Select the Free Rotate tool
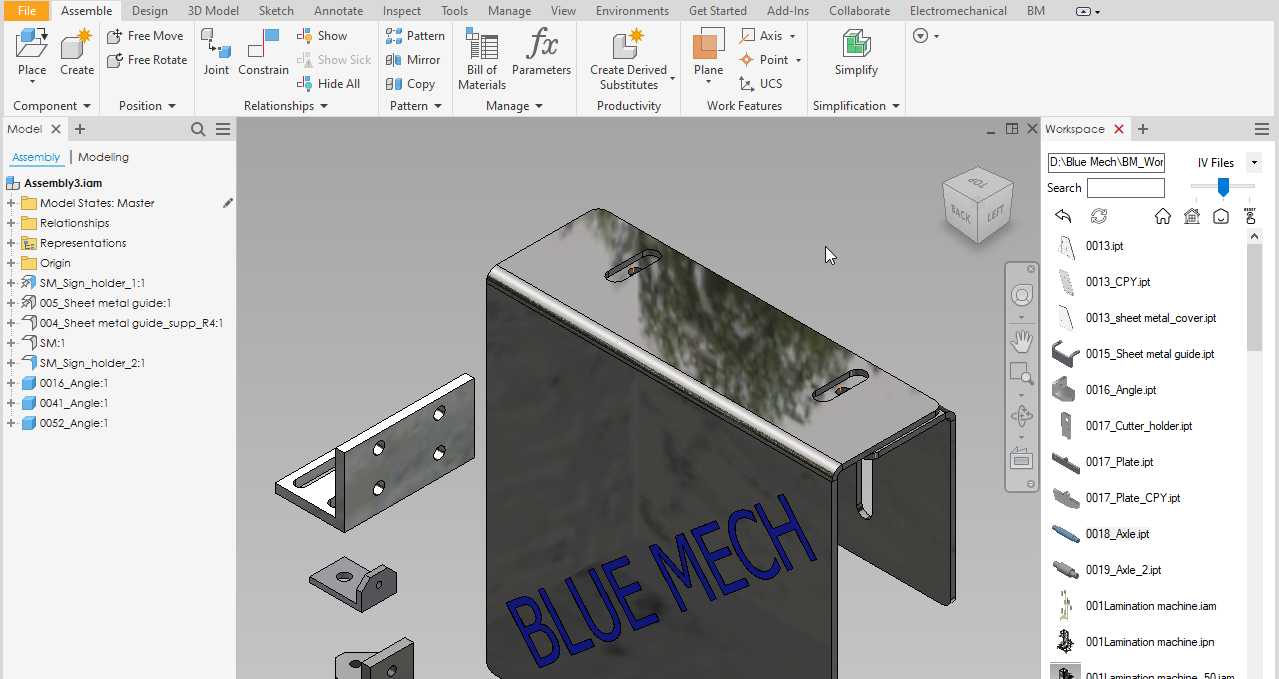Image resolution: width=1279 pixels, height=679 pixels. [x=147, y=60]
